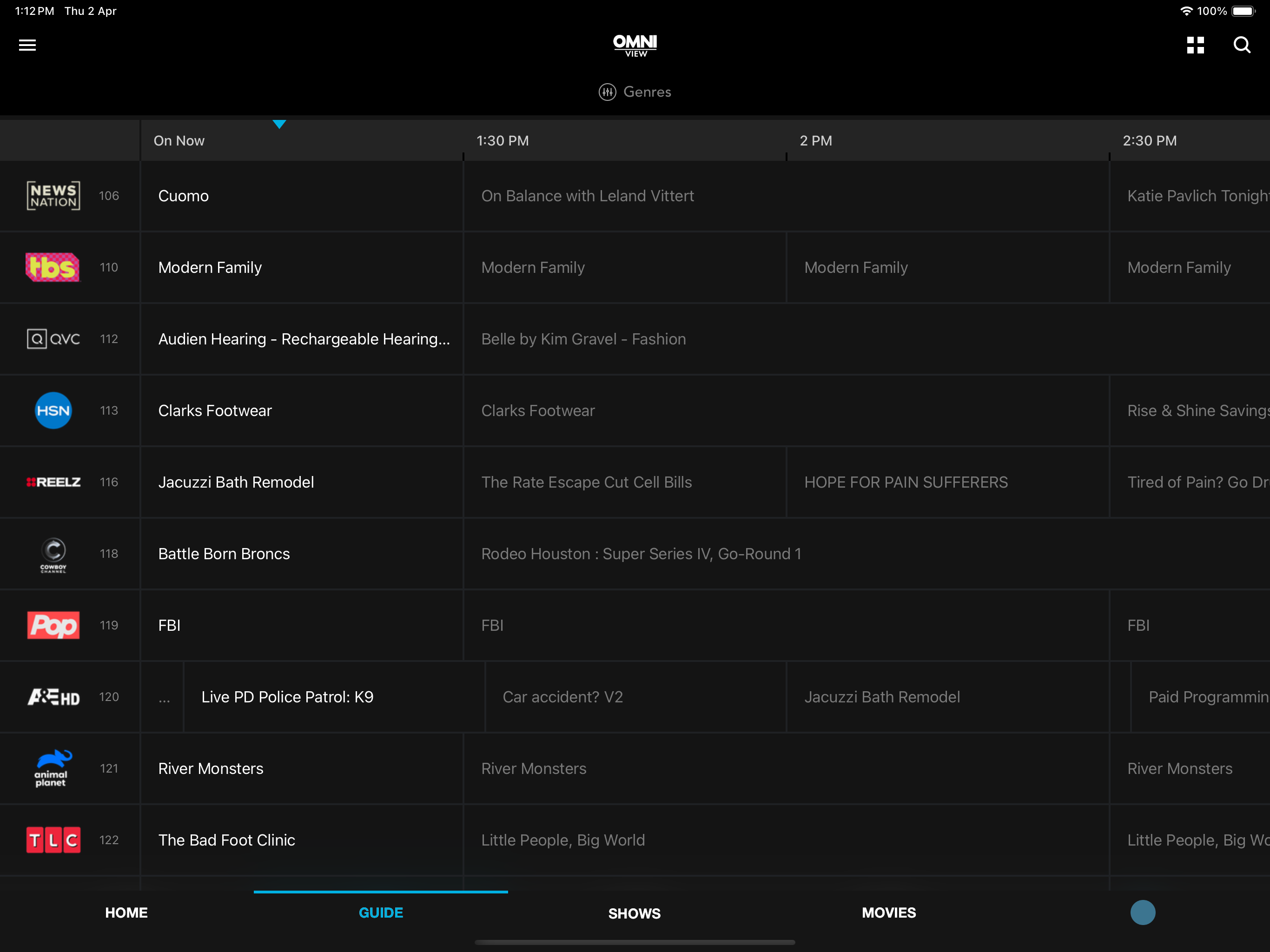This screenshot has width=1270, height=952.
Task: Open Rise & Shine Savings listing
Action: [1190, 410]
